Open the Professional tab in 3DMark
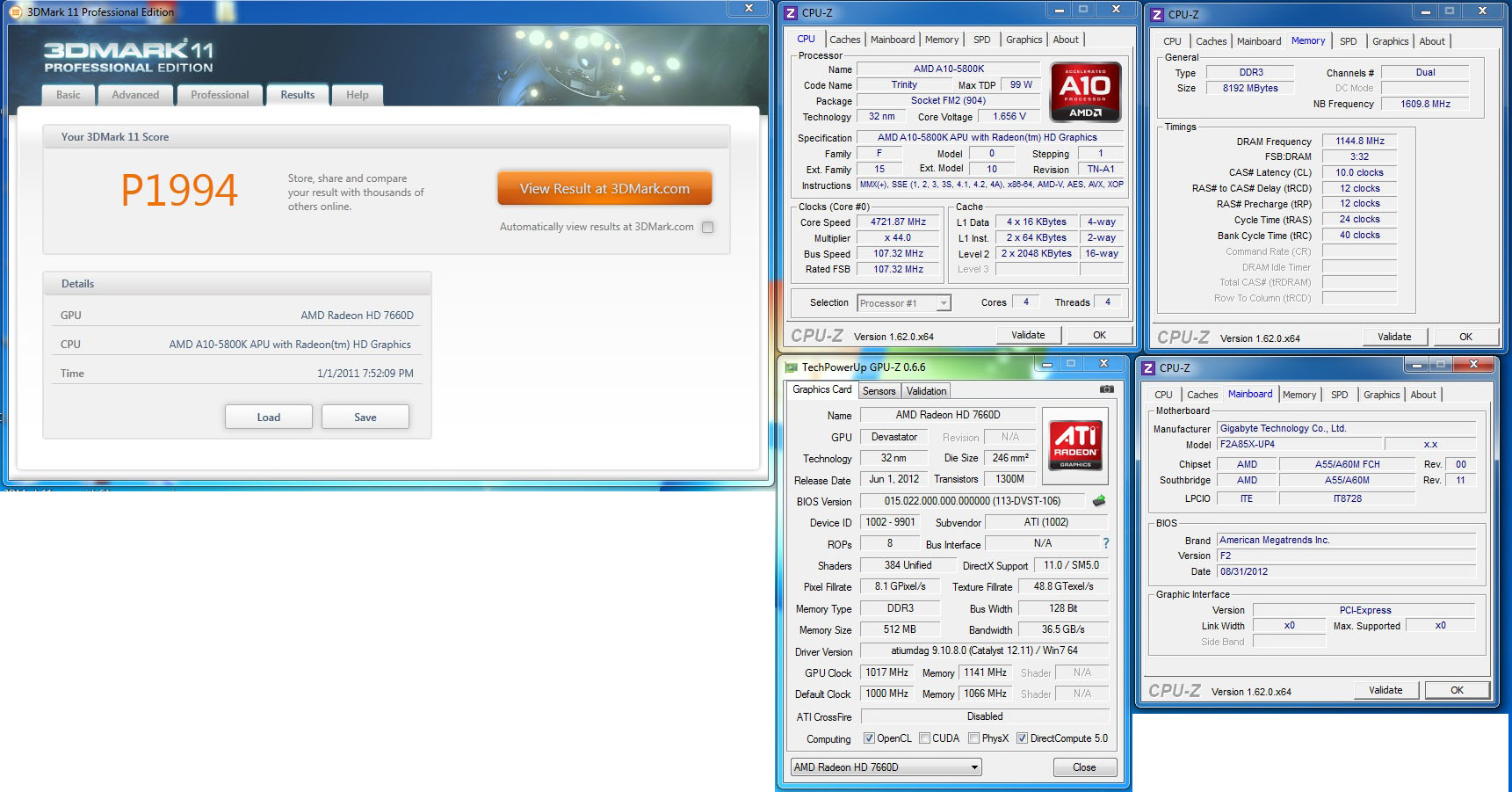Image resolution: width=1512 pixels, height=792 pixels. [220, 95]
